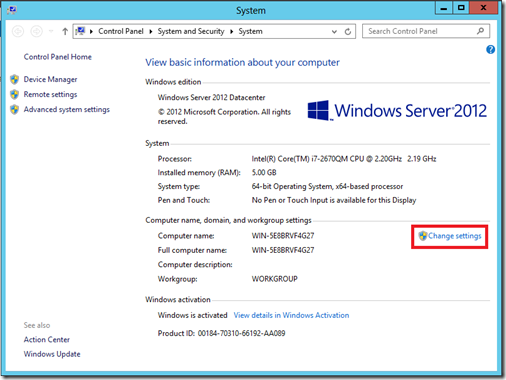Image resolution: width=506 pixels, height=380 pixels.
Task: Select System and Security breadcrumb
Action: point(191,31)
